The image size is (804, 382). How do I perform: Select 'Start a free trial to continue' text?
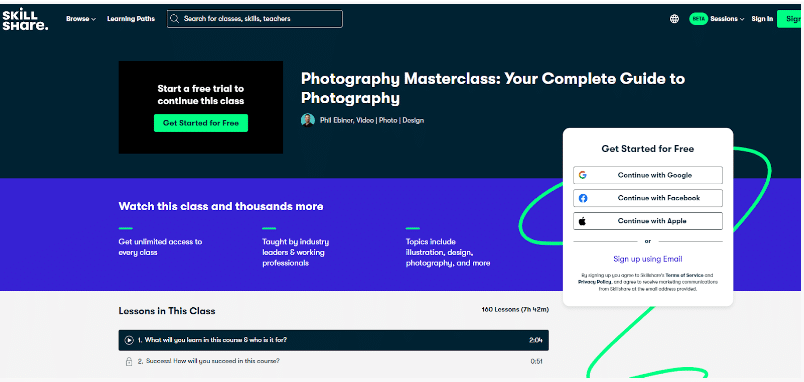pos(200,95)
